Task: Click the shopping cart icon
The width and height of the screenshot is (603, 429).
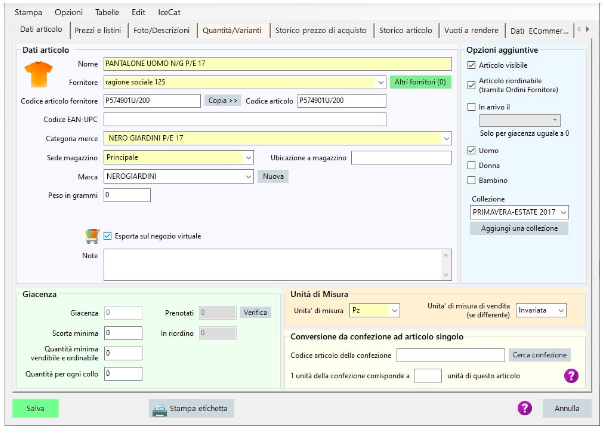Action: tap(92, 236)
